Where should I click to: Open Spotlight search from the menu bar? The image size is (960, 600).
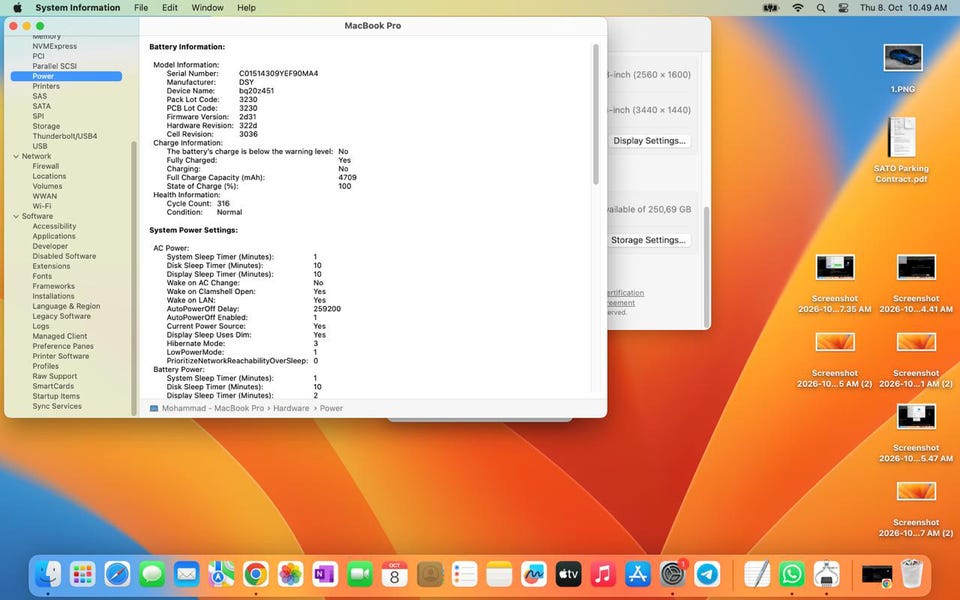click(x=820, y=8)
